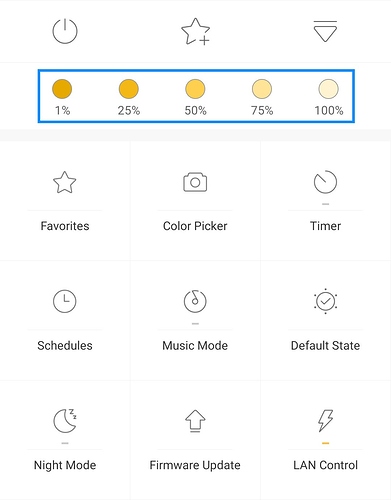Toggle Night Mode moon icon
This screenshot has width=391, height=500.
[x=65, y=420]
